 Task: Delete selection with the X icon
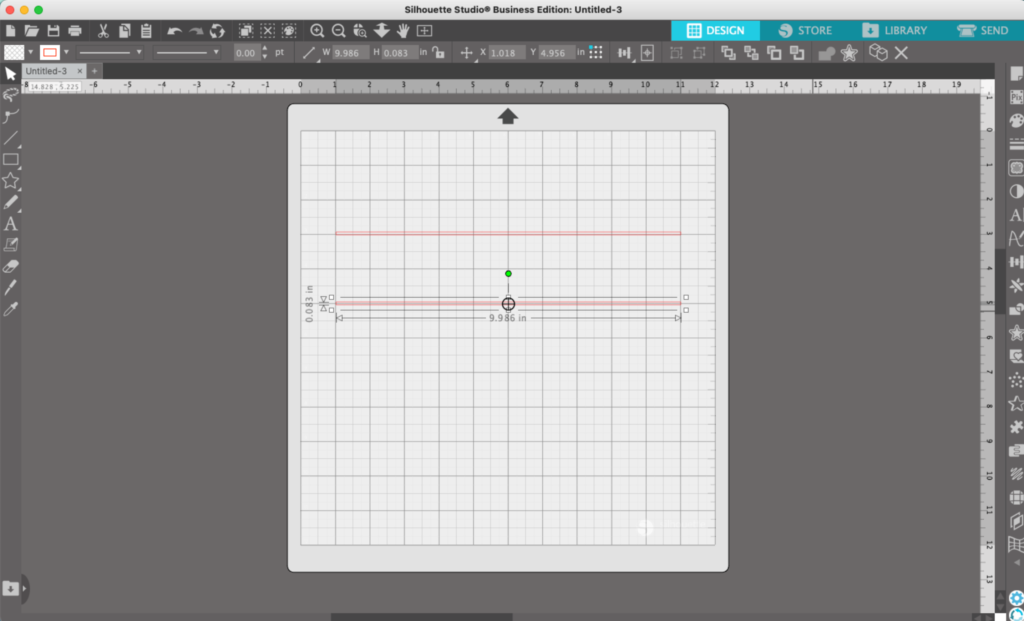[901, 53]
